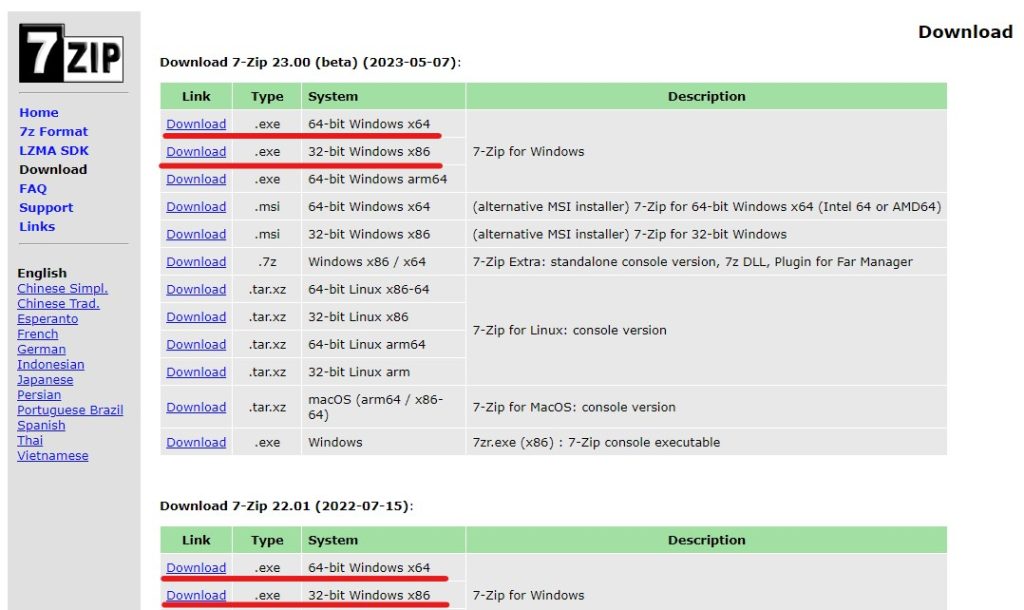
Task: Switch language to Spanish
Action: [x=41, y=425]
